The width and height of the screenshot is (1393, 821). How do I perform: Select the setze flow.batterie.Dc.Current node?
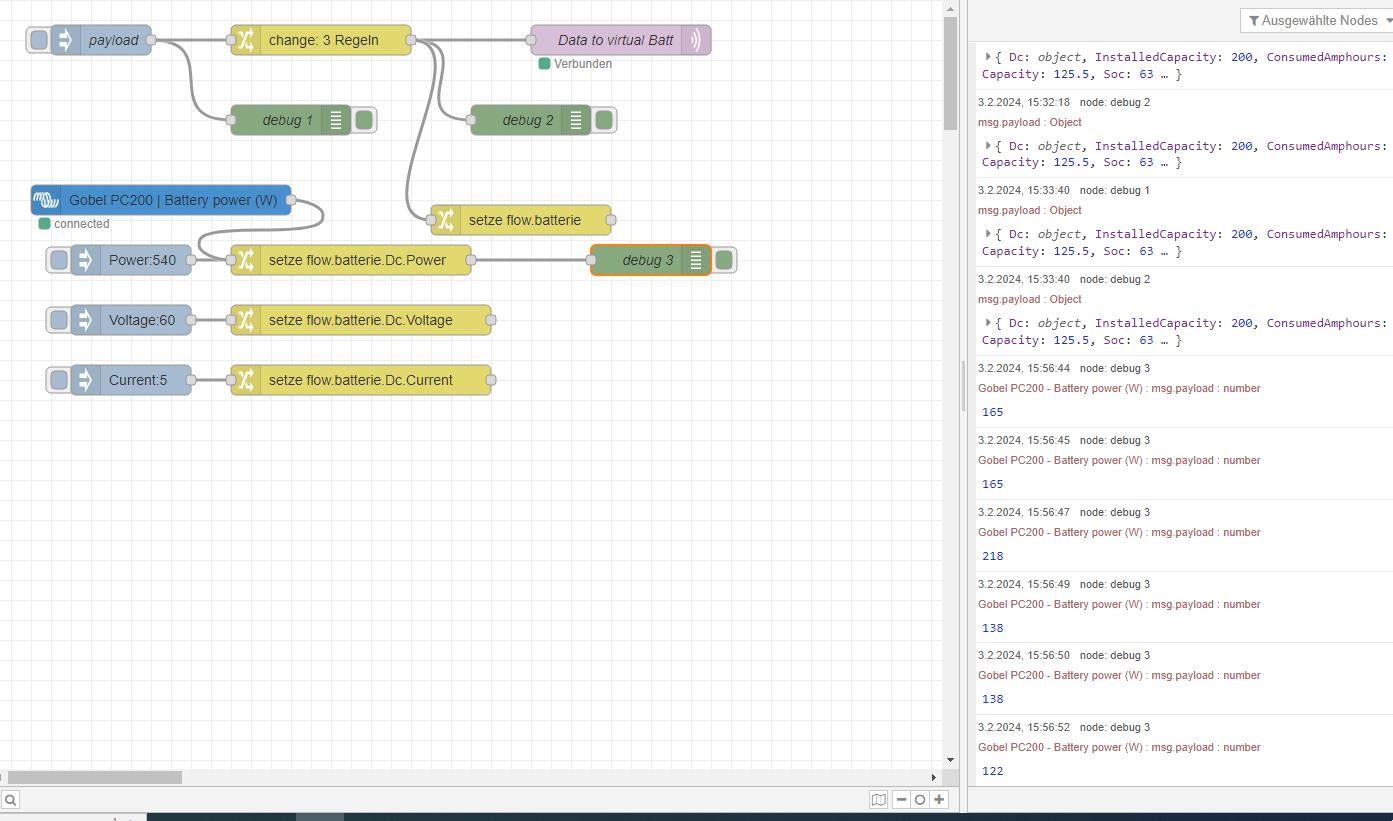pos(361,380)
